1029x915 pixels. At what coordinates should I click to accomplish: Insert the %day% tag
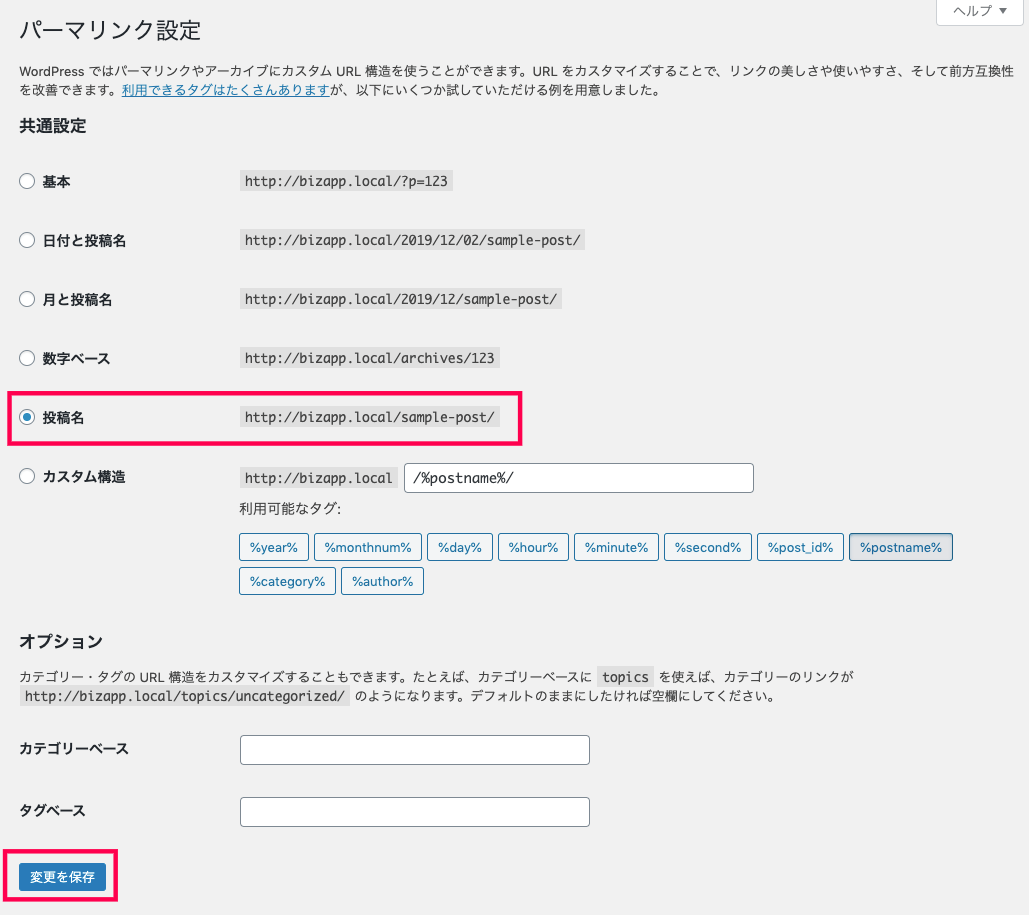(x=459, y=547)
